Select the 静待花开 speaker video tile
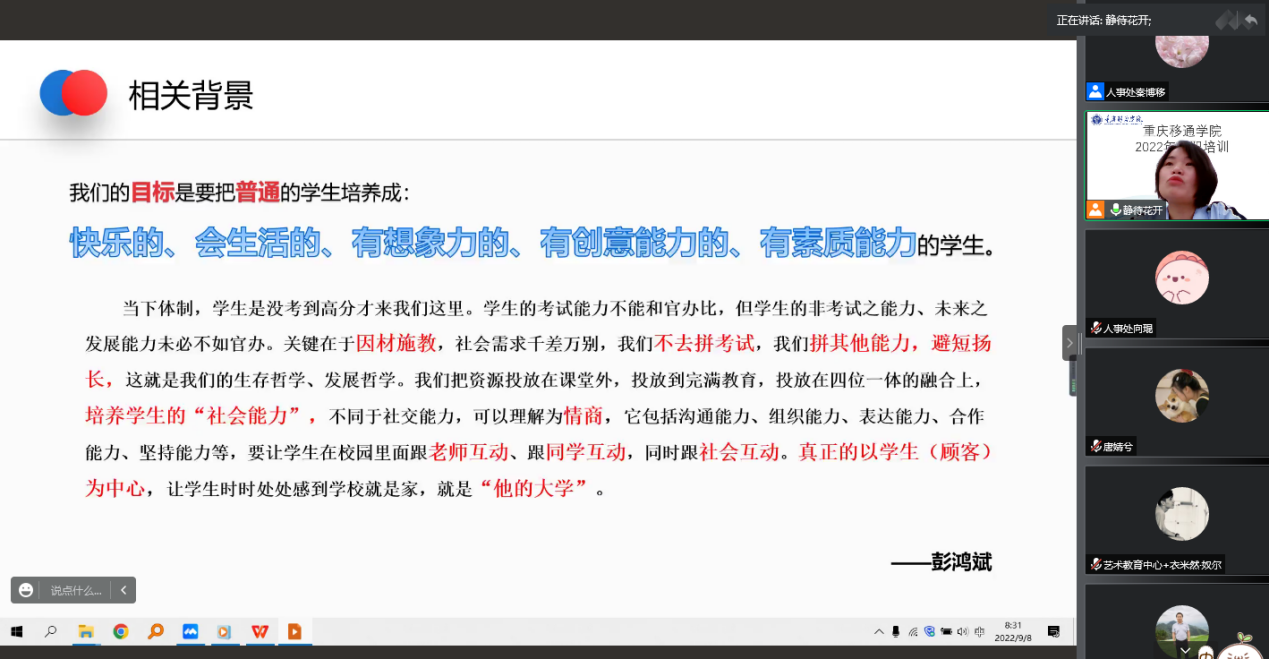Image resolution: width=1269 pixels, height=659 pixels. [1176, 165]
